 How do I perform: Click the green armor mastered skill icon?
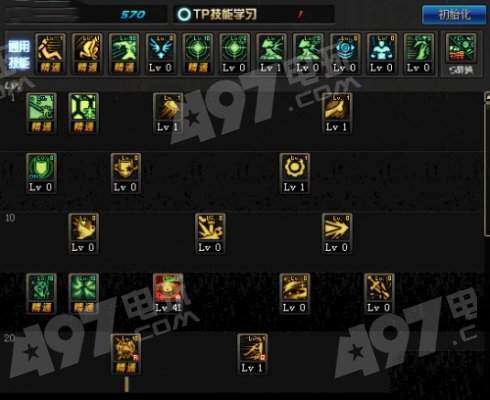pos(83,113)
